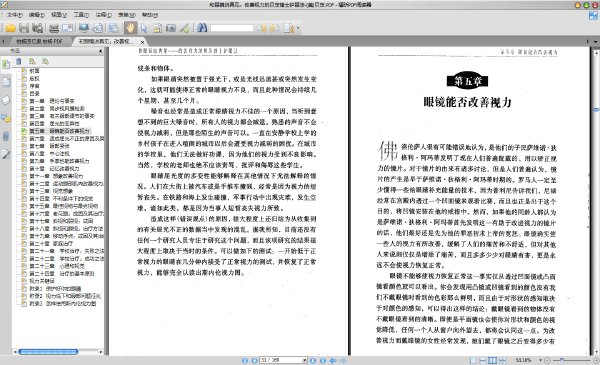Select the Hand tool in toolbar
600x365 pixels.
130,28
